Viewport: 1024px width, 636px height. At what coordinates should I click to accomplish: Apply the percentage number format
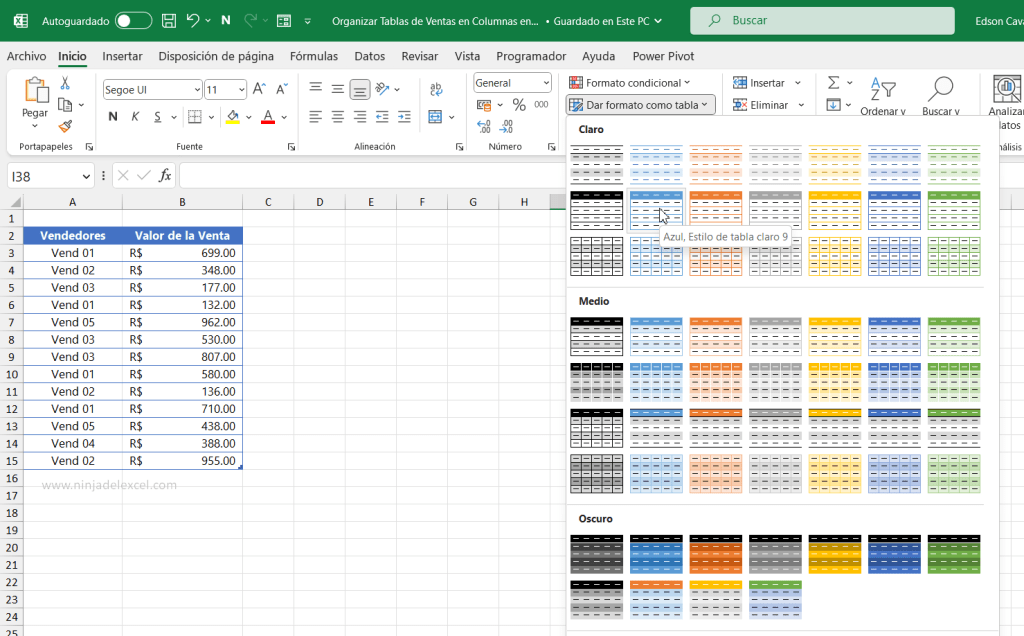(519, 103)
